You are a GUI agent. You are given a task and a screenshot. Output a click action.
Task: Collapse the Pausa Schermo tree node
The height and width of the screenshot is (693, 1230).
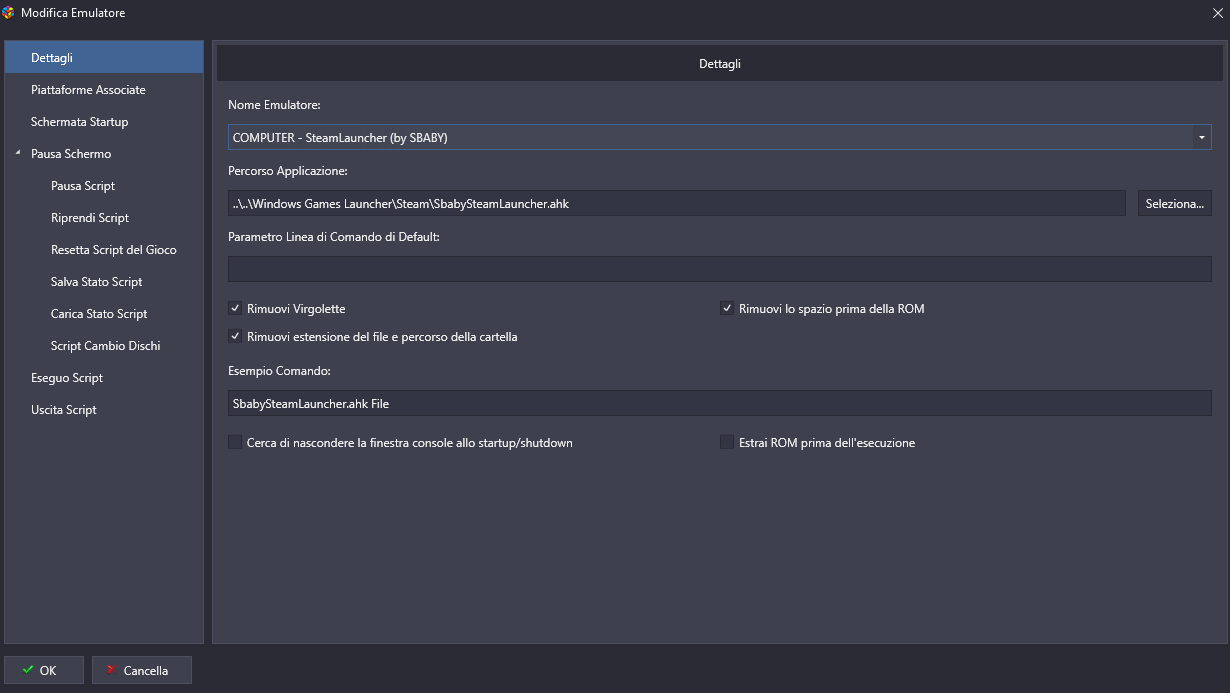pos(17,154)
